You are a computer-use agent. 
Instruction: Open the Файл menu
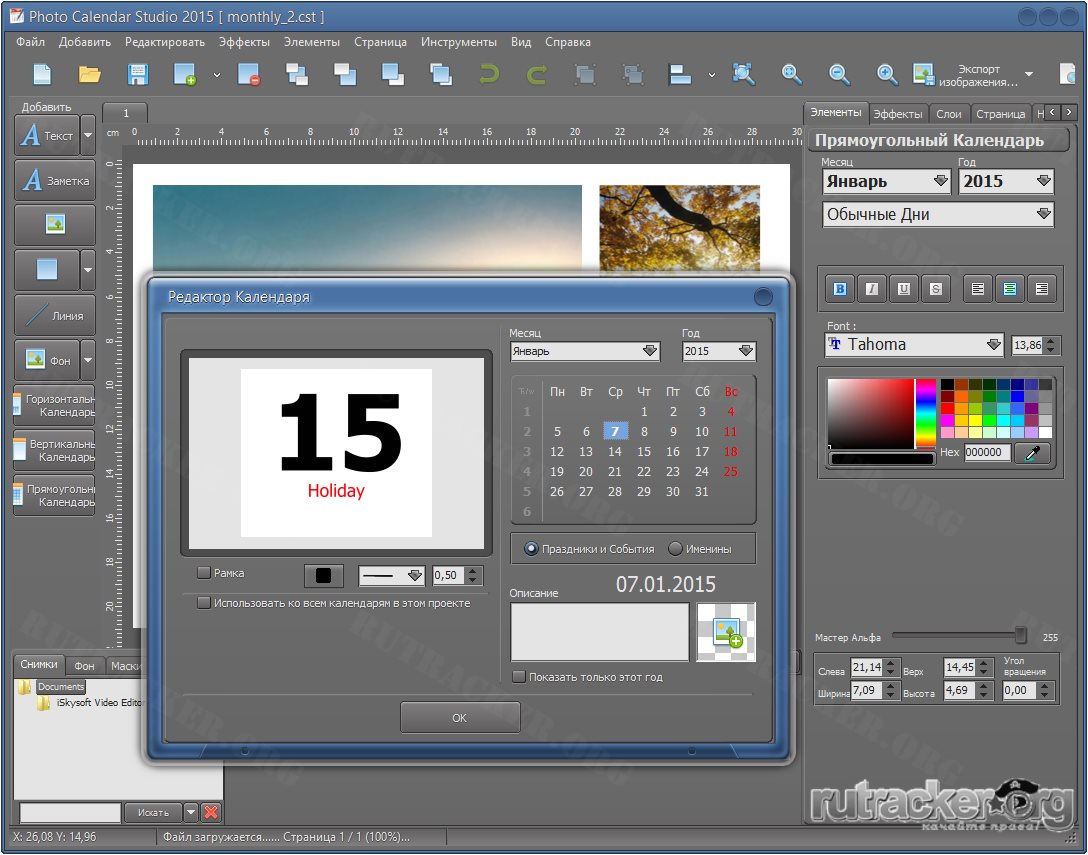point(31,42)
